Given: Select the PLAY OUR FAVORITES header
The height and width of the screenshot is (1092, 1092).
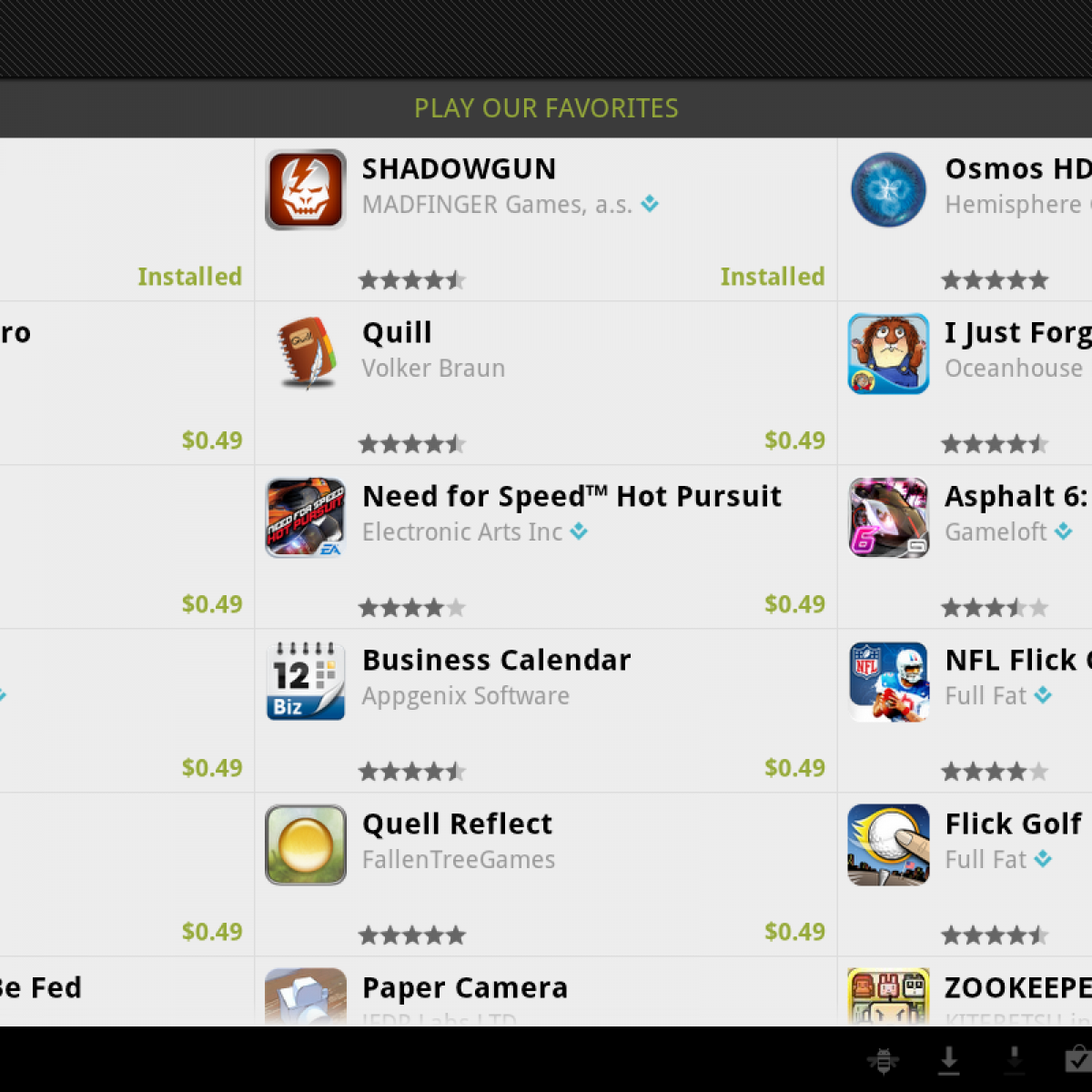Looking at the screenshot, I should tap(546, 108).
